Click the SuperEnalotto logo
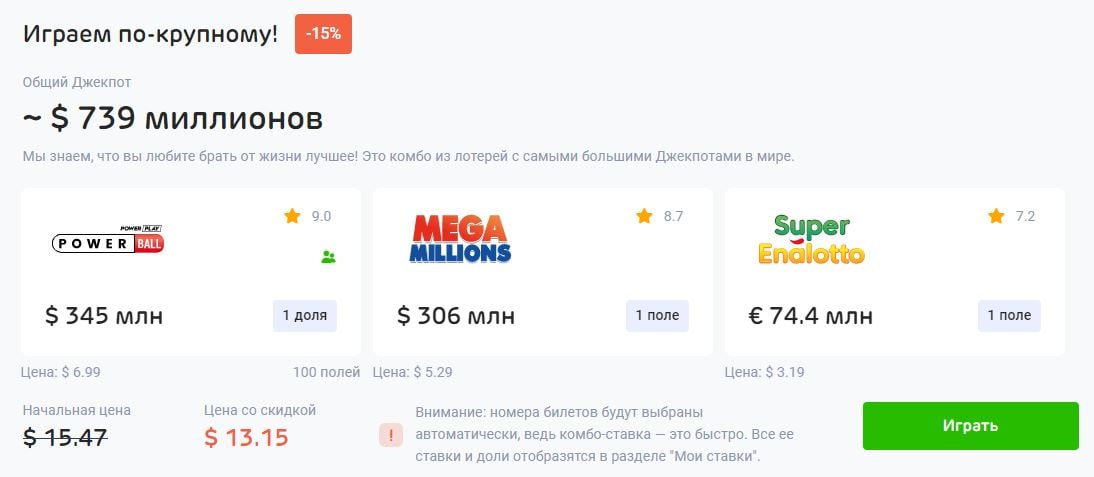 (x=811, y=239)
